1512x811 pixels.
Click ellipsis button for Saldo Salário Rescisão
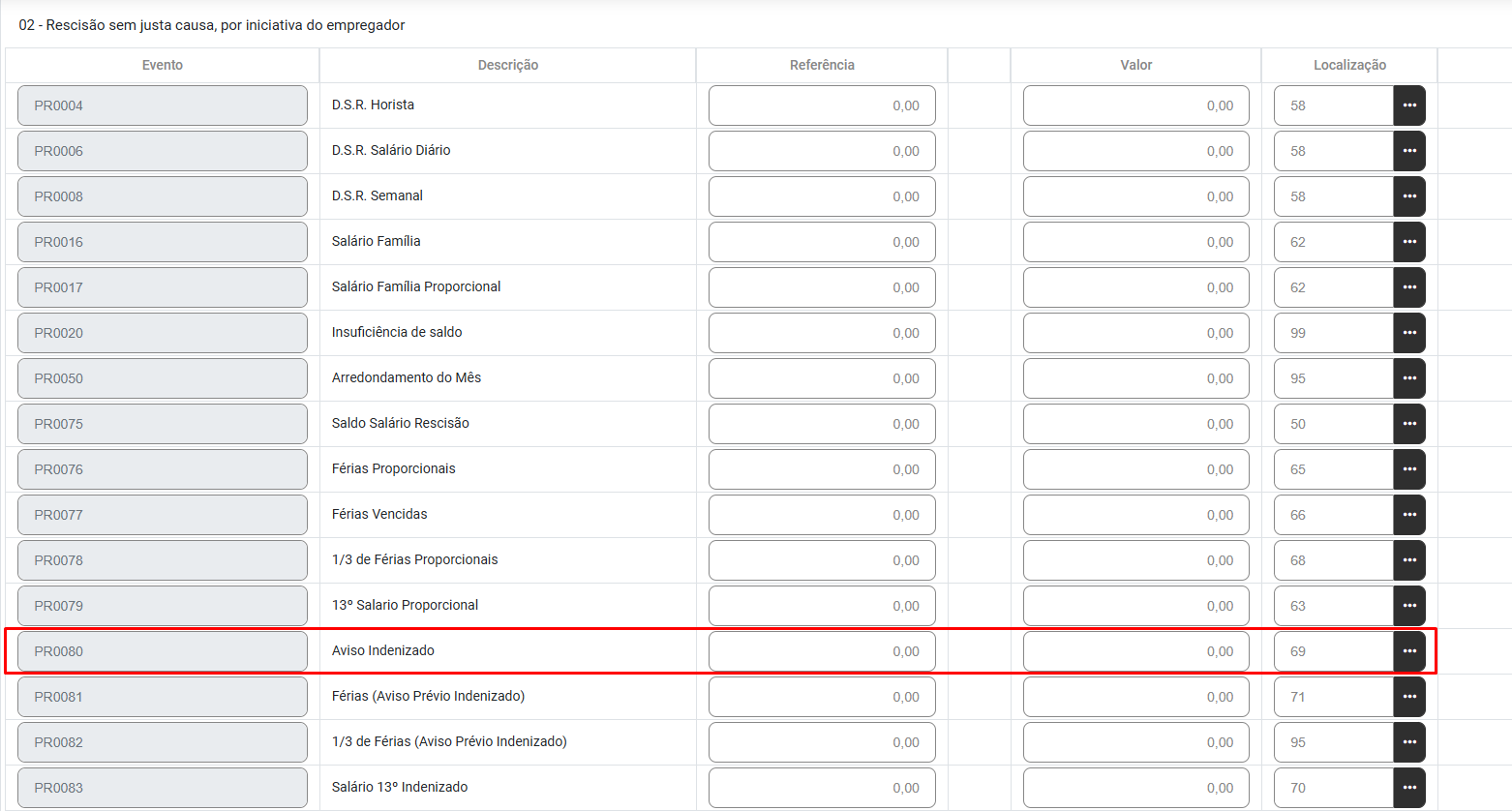point(1408,424)
